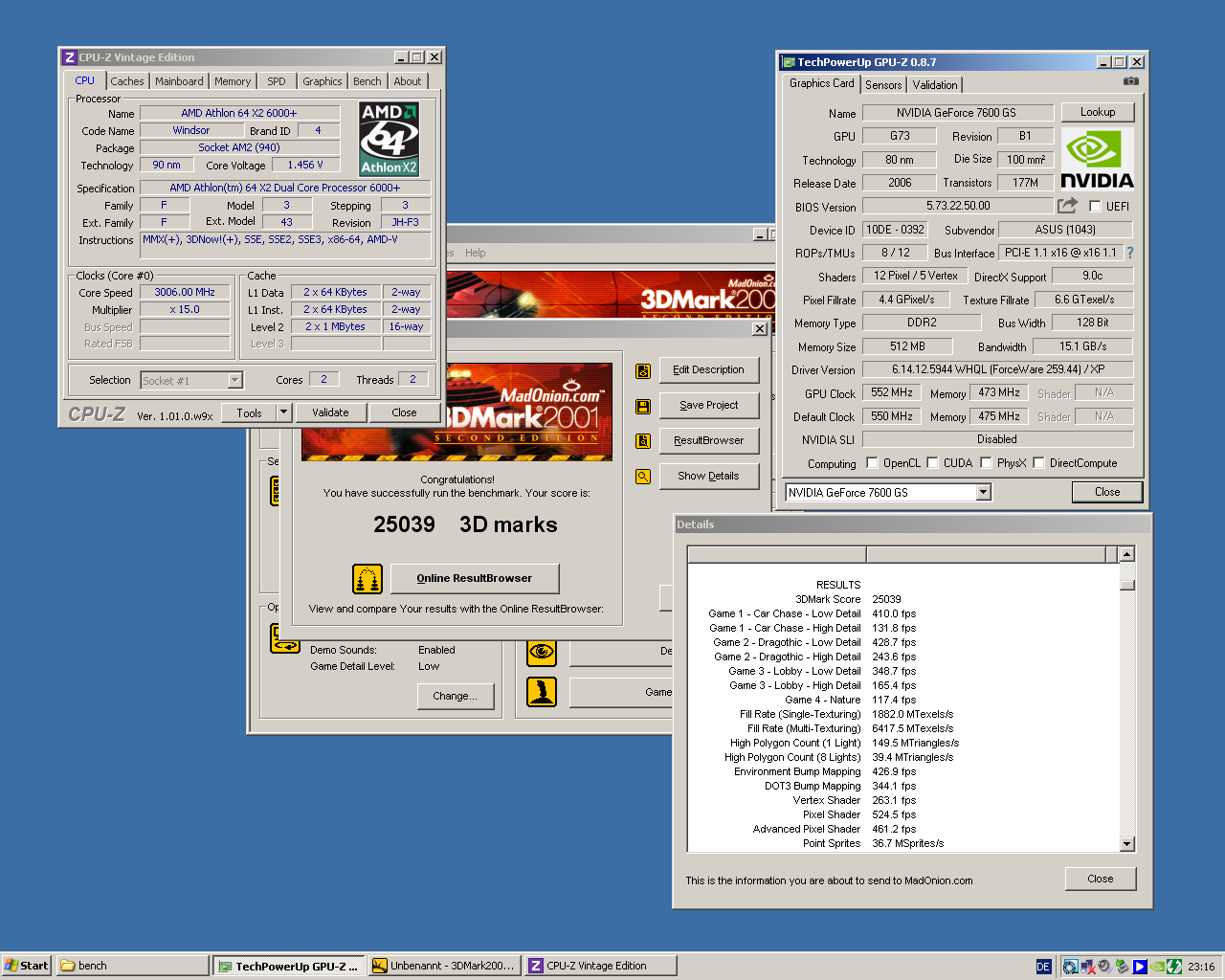Switch to the SPD tab in CPU-Z
The width and height of the screenshot is (1225, 980).
(x=277, y=81)
